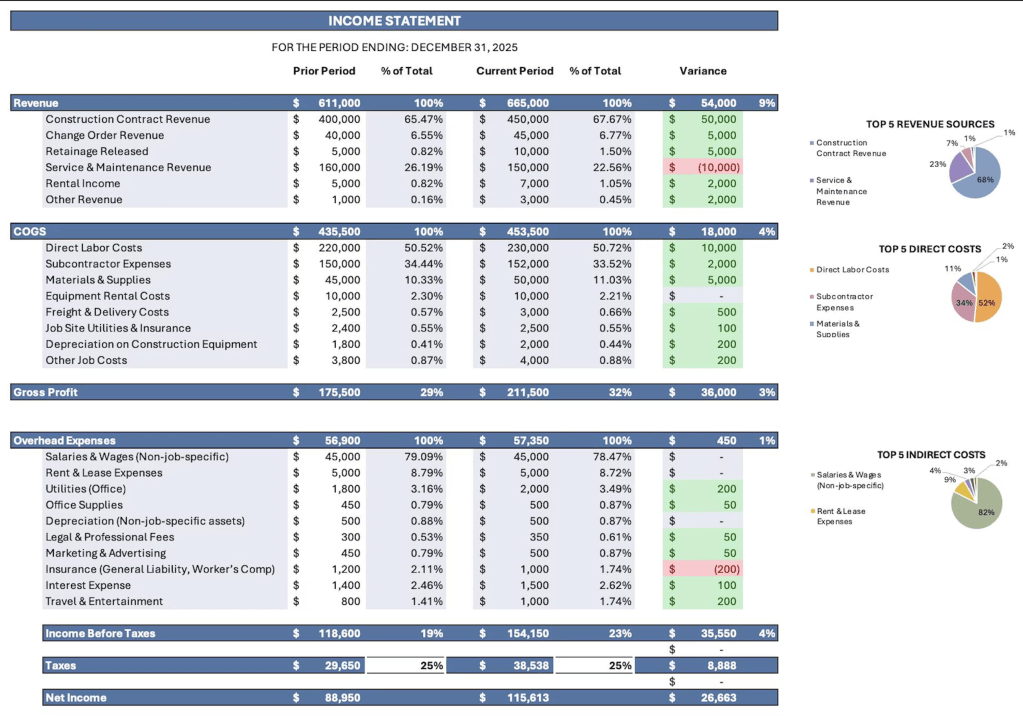The height and width of the screenshot is (716, 1023).
Task: Click the Service & Maintenance Revenue legend marker
Action: pos(813,182)
